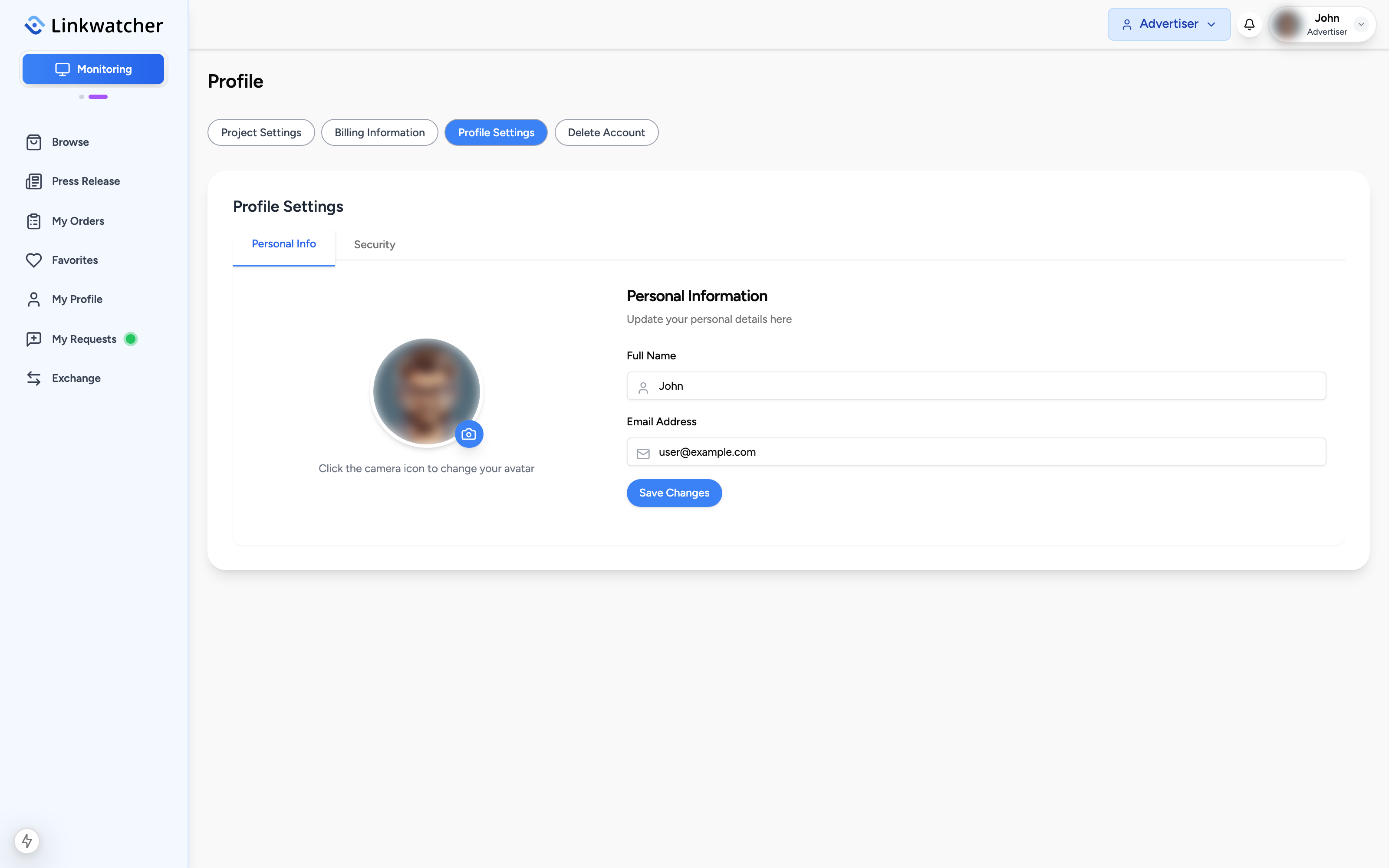This screenshot has width=1389, height=868.
Task: Click the person icon in Full Name field
Action: point(643,388)
